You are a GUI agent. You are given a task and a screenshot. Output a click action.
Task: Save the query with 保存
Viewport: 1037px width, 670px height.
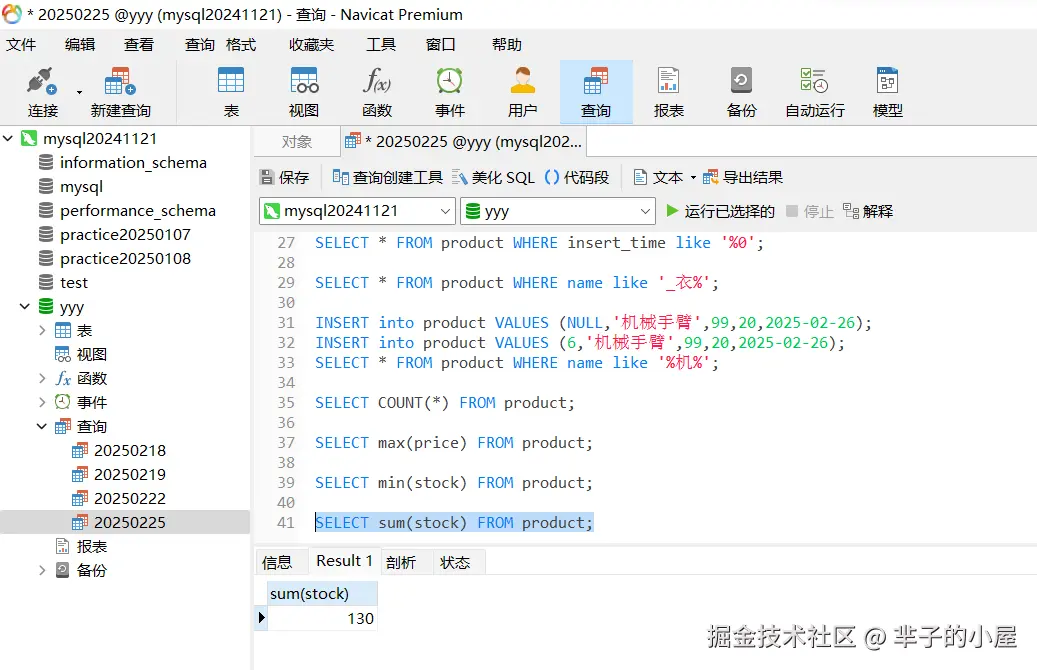285,177
